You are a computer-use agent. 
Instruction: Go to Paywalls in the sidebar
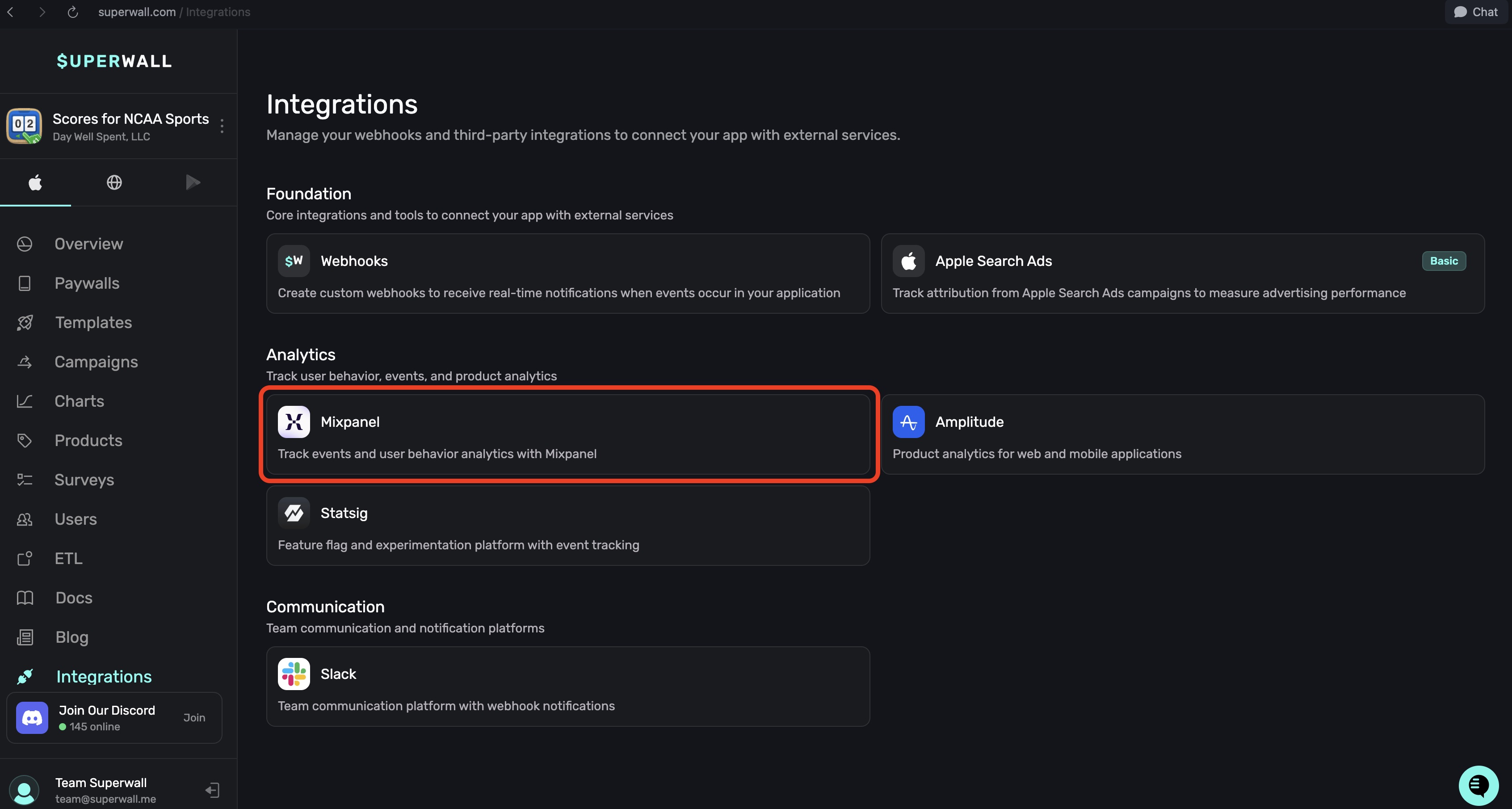coord(87,283)
